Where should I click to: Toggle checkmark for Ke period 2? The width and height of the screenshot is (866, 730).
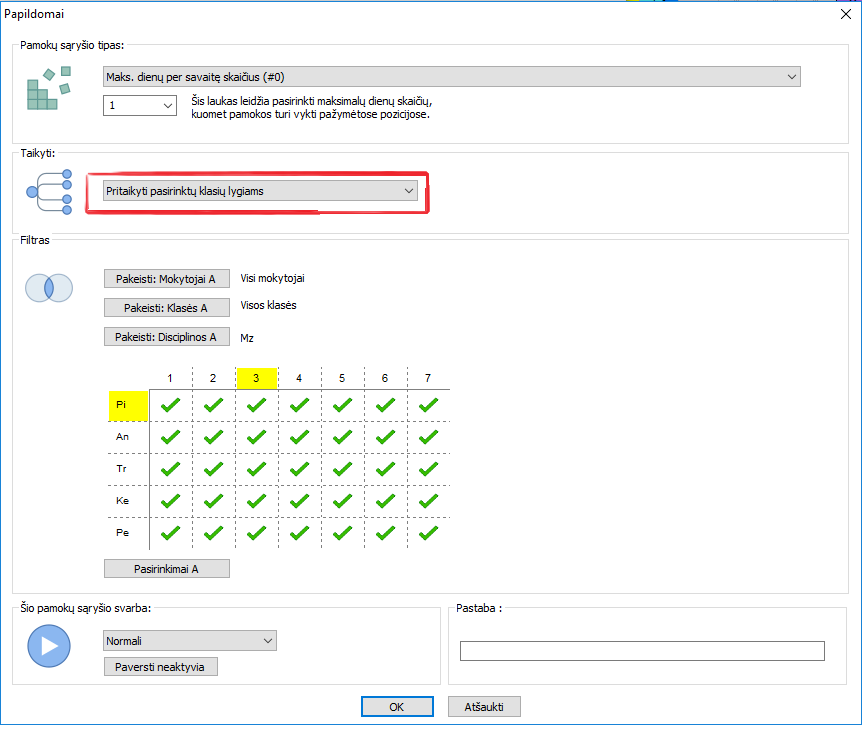coord(213,501)
